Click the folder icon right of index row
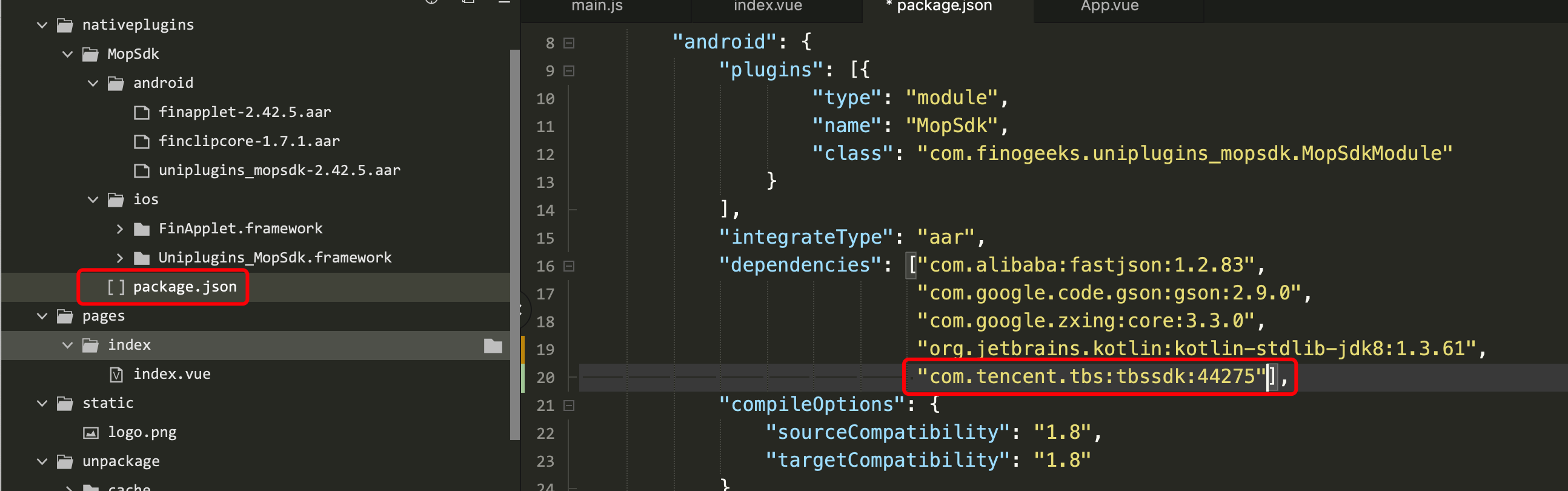This screenshot has width=1568, height=491. tap(493, 346)
